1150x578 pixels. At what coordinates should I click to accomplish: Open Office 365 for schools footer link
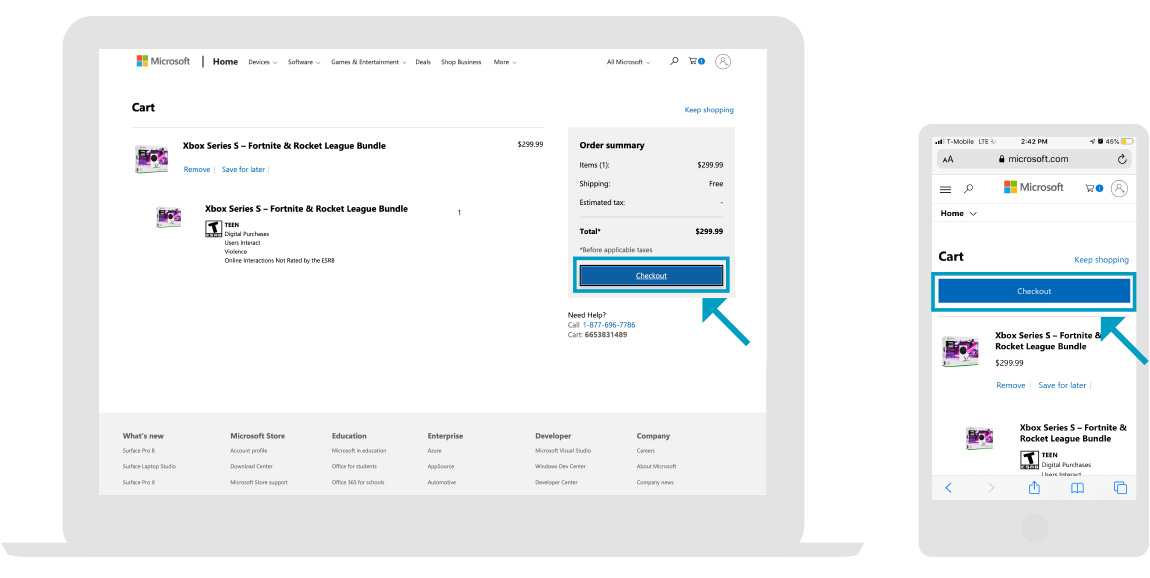358,483
